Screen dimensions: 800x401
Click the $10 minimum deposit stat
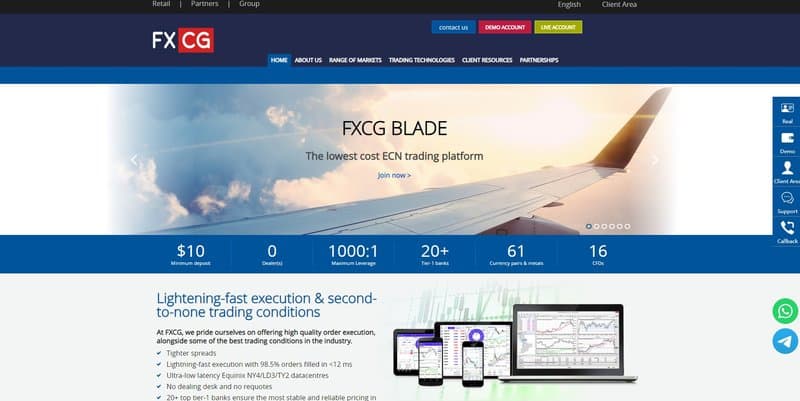190,254
